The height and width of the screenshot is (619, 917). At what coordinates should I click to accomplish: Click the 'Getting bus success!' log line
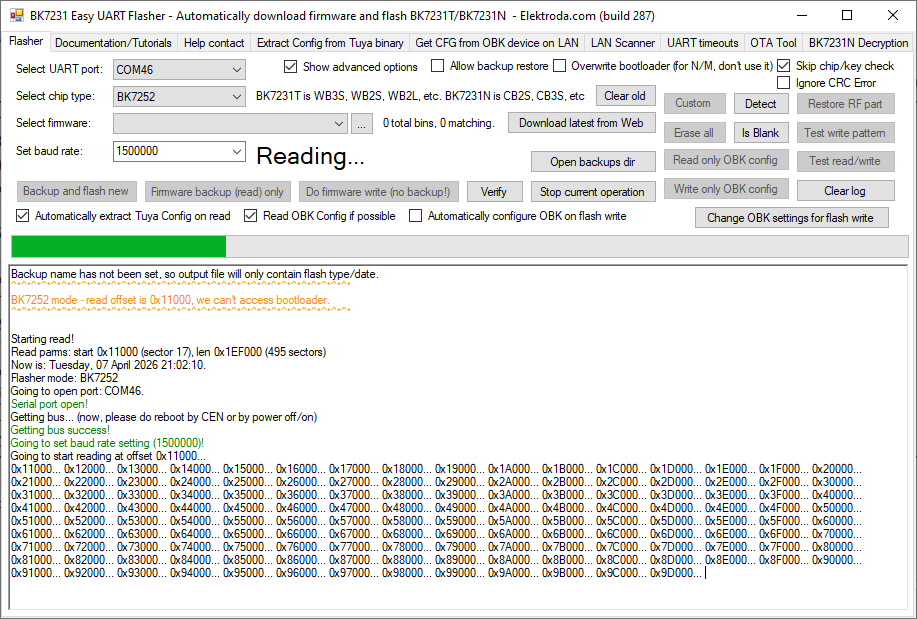pos(60,430)
